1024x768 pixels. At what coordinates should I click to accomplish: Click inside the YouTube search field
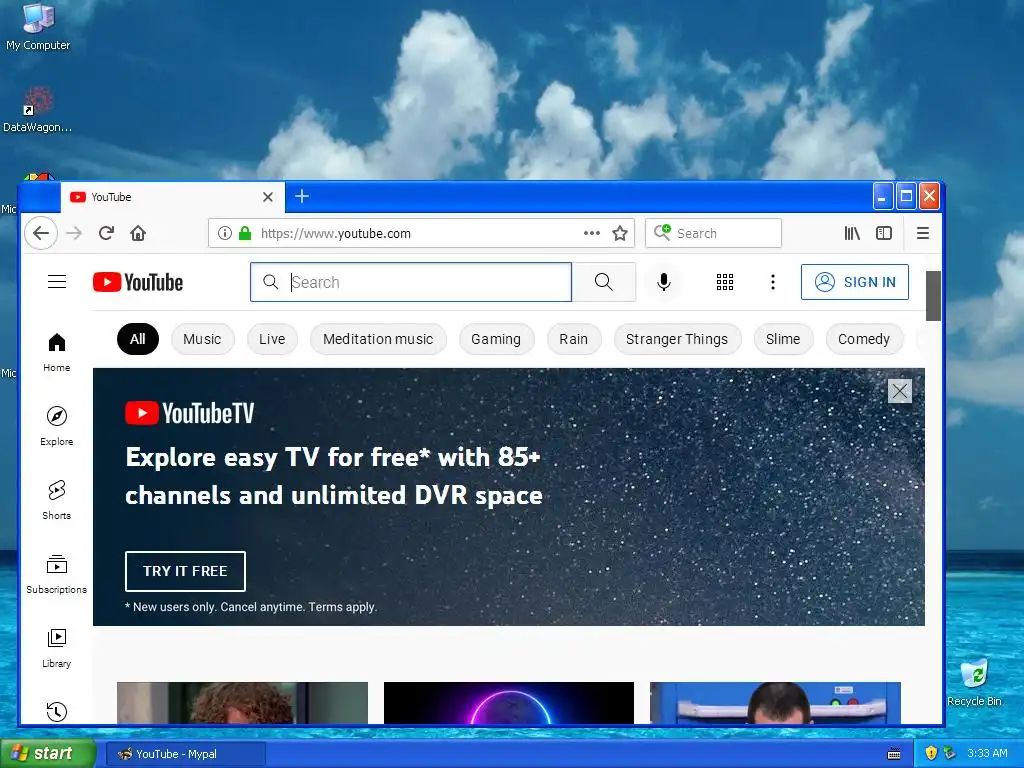(411, 282)
